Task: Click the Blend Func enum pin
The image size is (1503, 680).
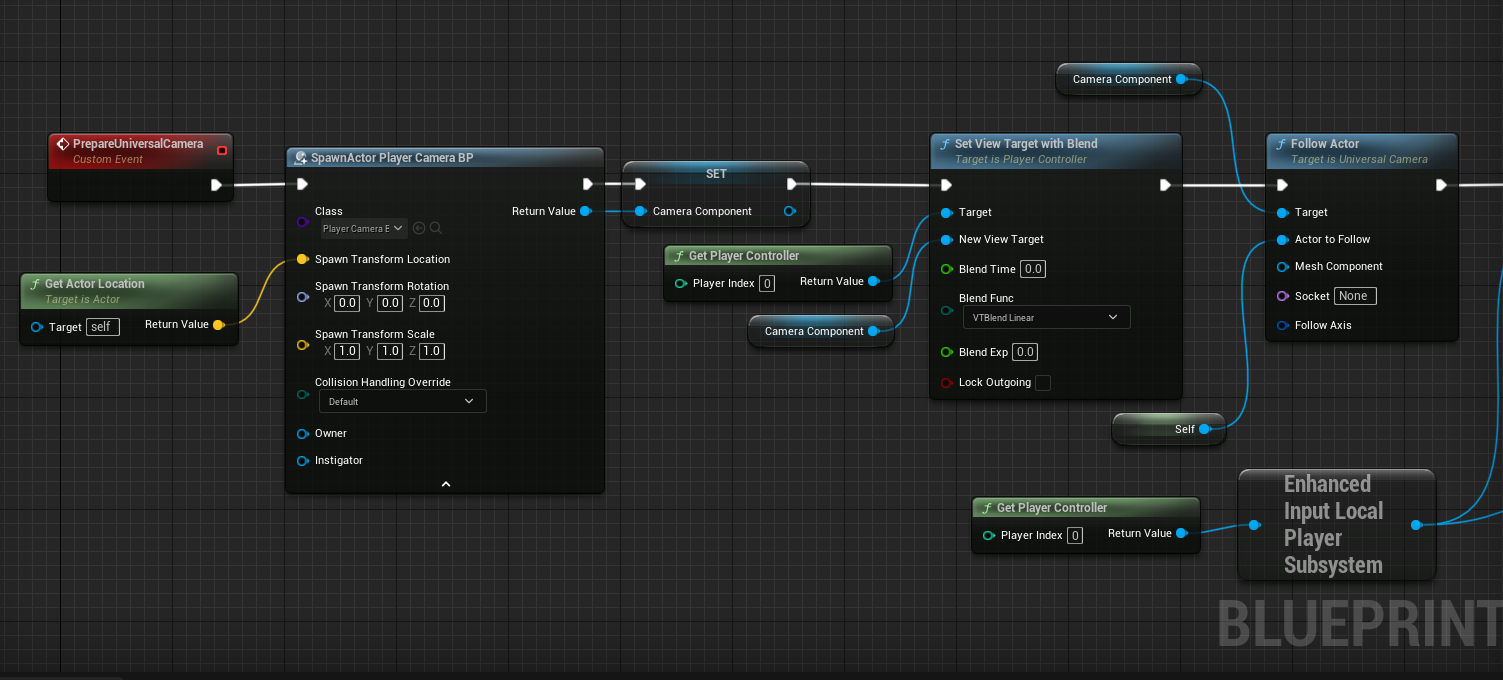Action: coord(946,311)
